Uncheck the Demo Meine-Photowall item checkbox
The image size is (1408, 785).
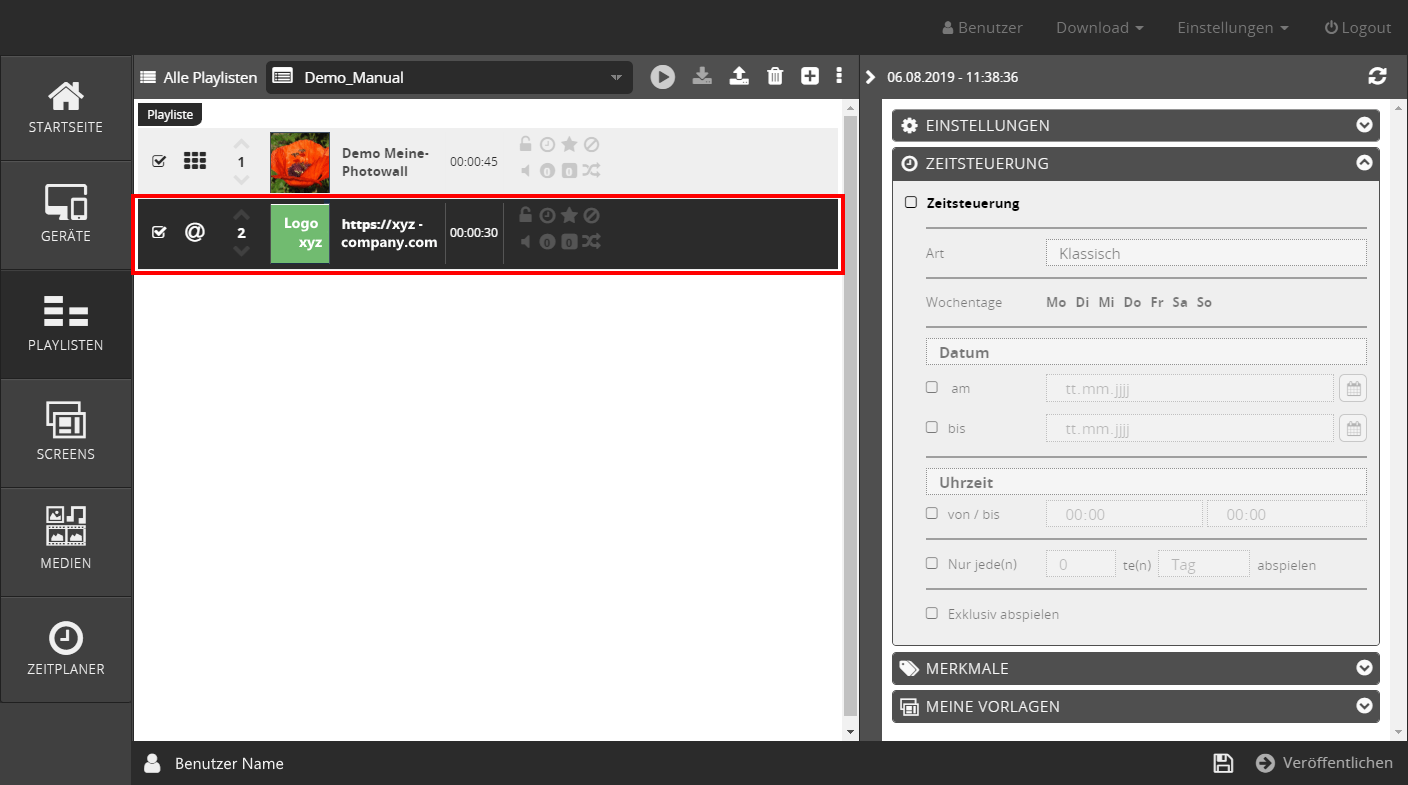(159, 161)
